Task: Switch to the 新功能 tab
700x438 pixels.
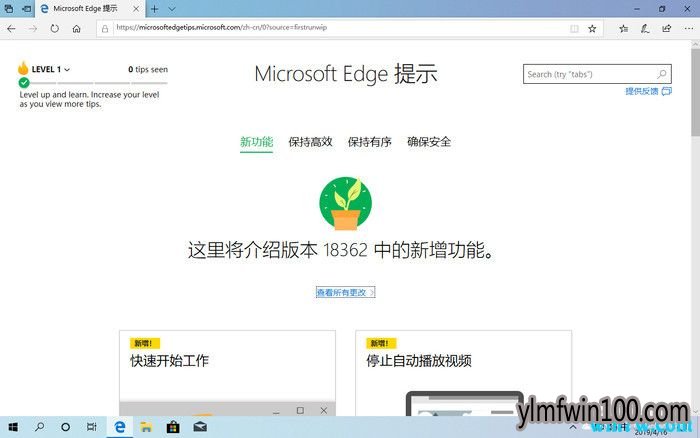Action: (256, 142)
